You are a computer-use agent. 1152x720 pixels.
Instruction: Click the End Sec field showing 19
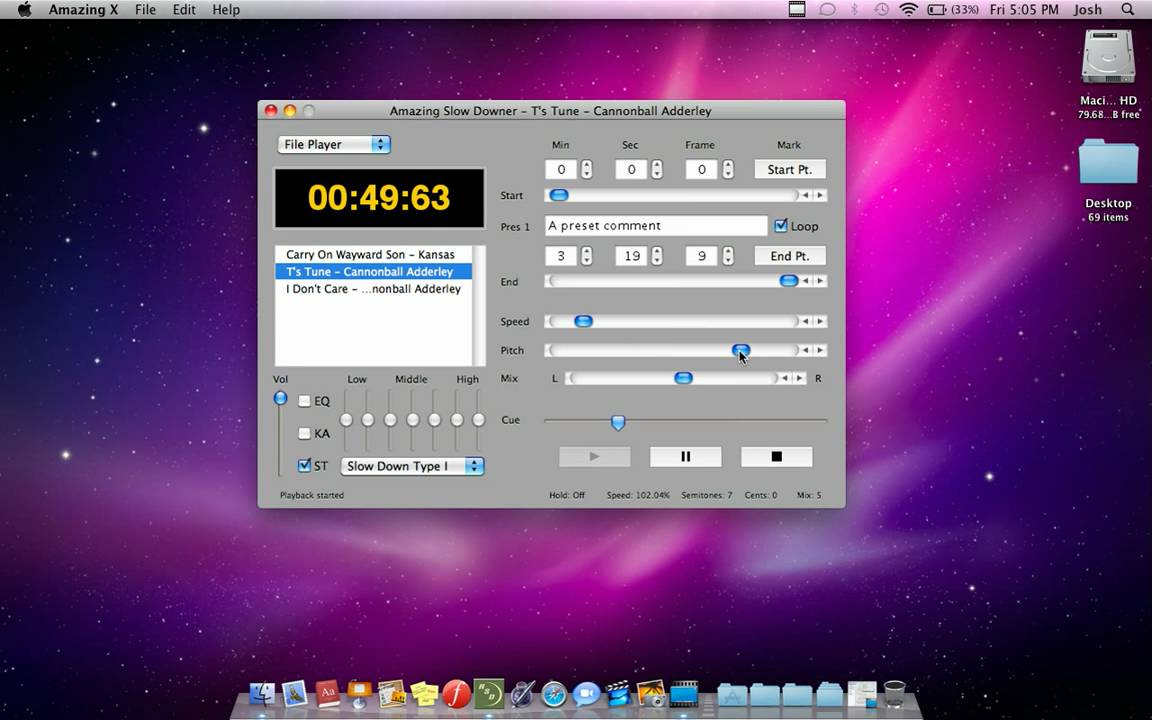click(x=631, y=256)
